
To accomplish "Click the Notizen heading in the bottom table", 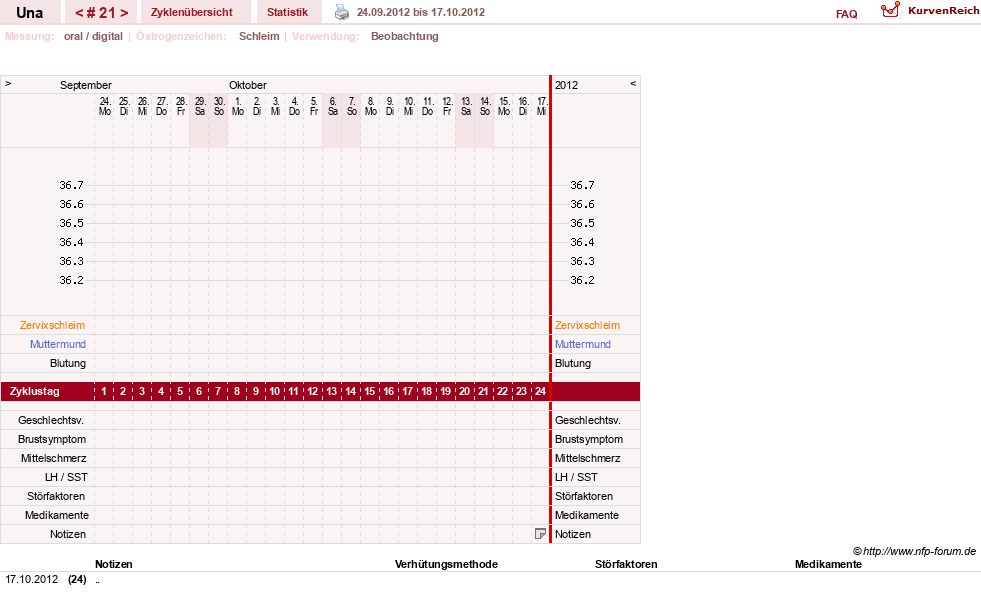I will click(114, 564).
